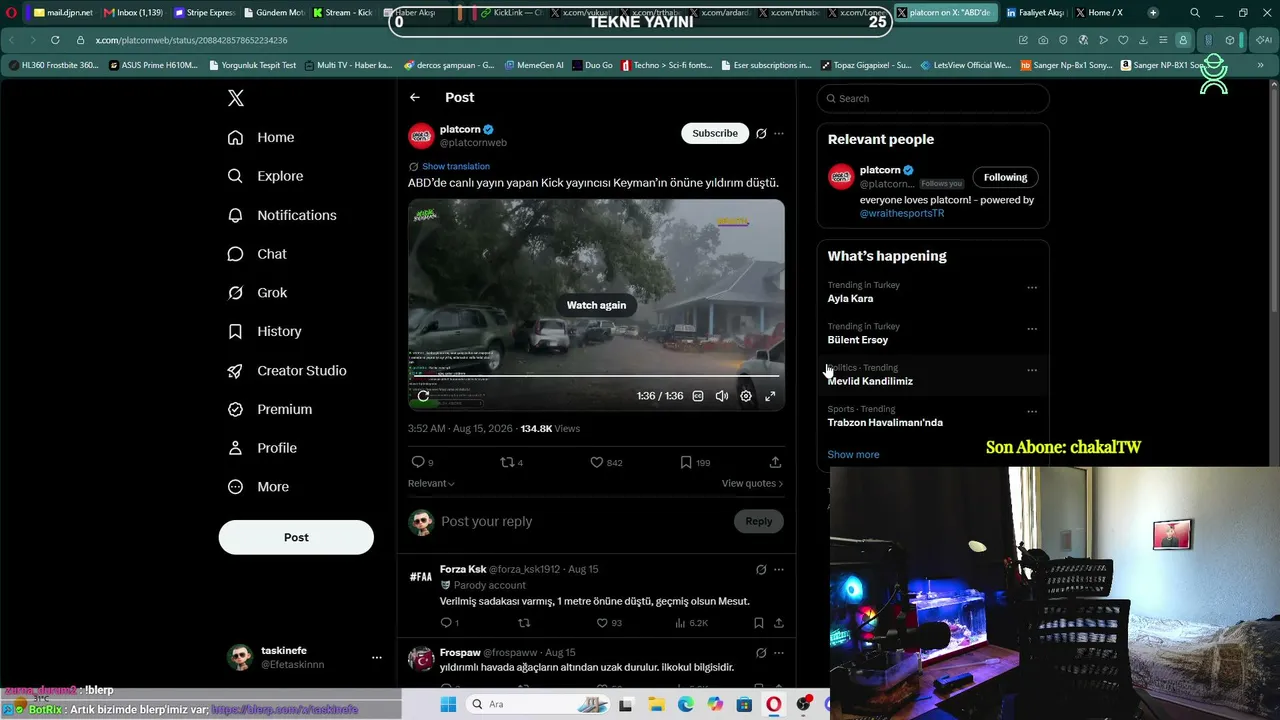
Task: Go back using the Post header arrow
Action: [415, 97]
